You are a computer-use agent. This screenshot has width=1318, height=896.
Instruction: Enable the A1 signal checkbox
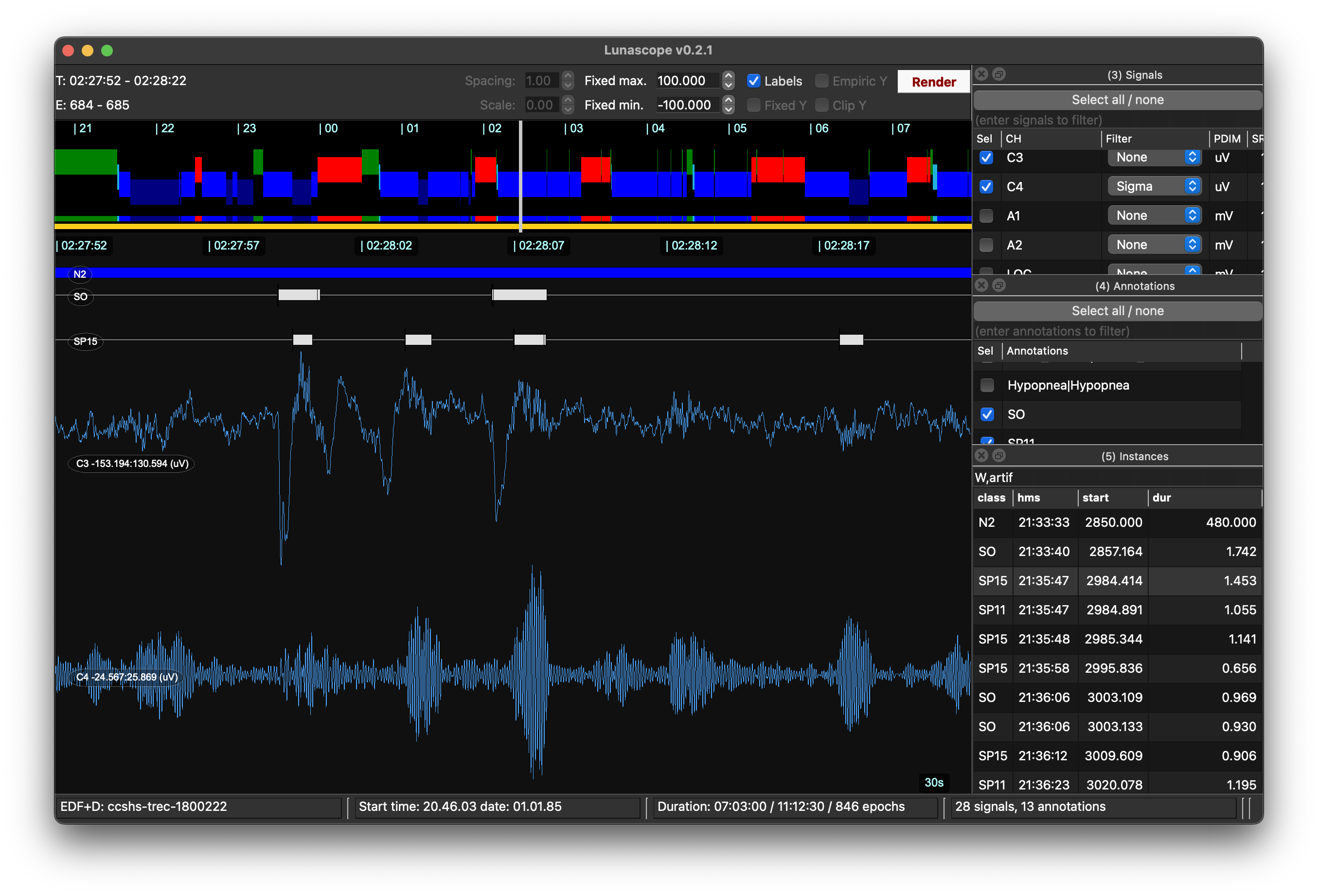(986, 216)
